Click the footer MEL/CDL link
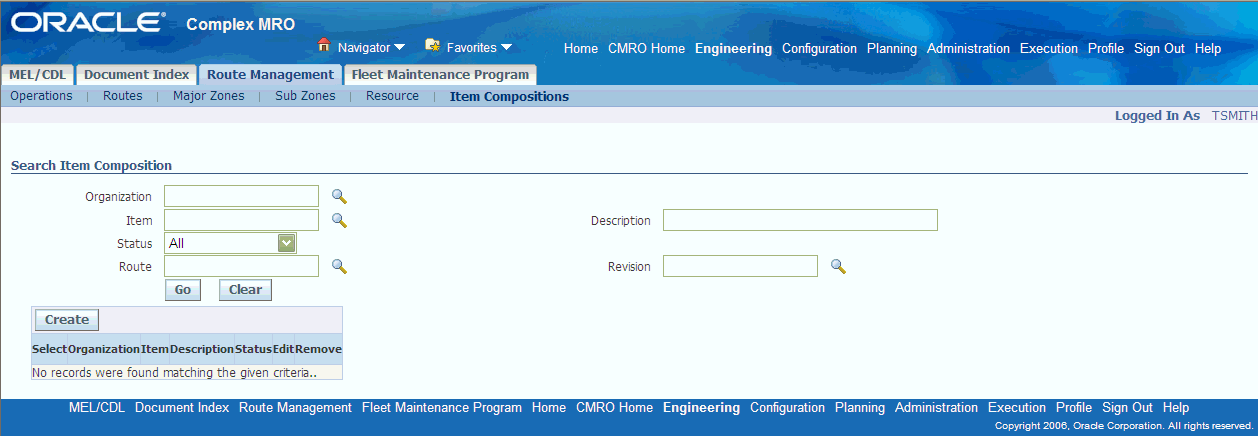 (97, 407)
